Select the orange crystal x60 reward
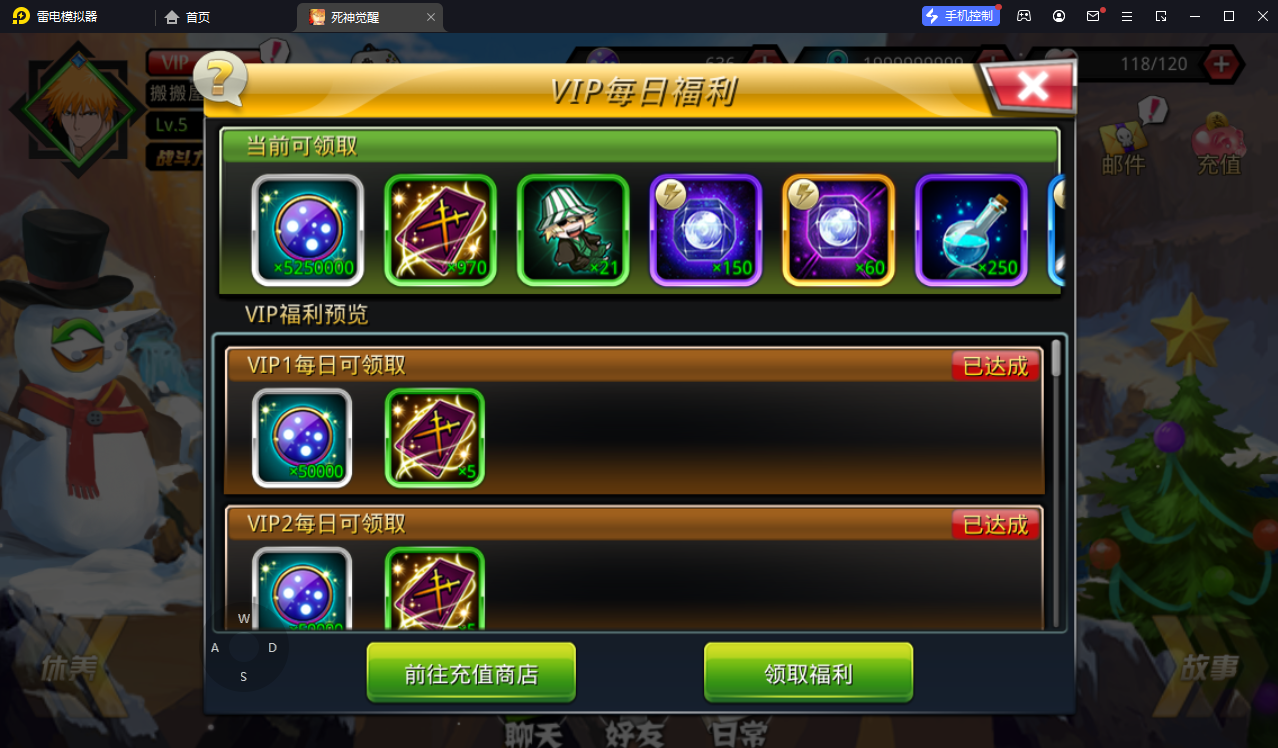 coord(838,230)
